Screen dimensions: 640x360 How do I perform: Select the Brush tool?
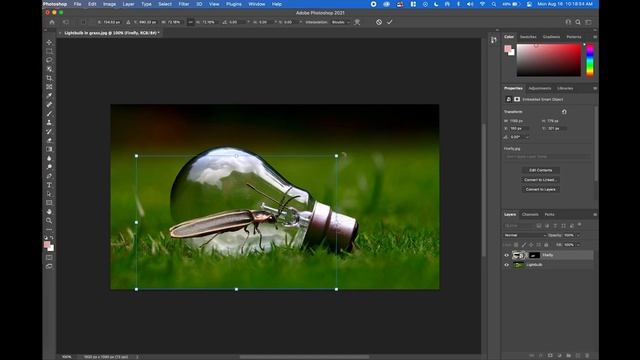coord(49,113)
